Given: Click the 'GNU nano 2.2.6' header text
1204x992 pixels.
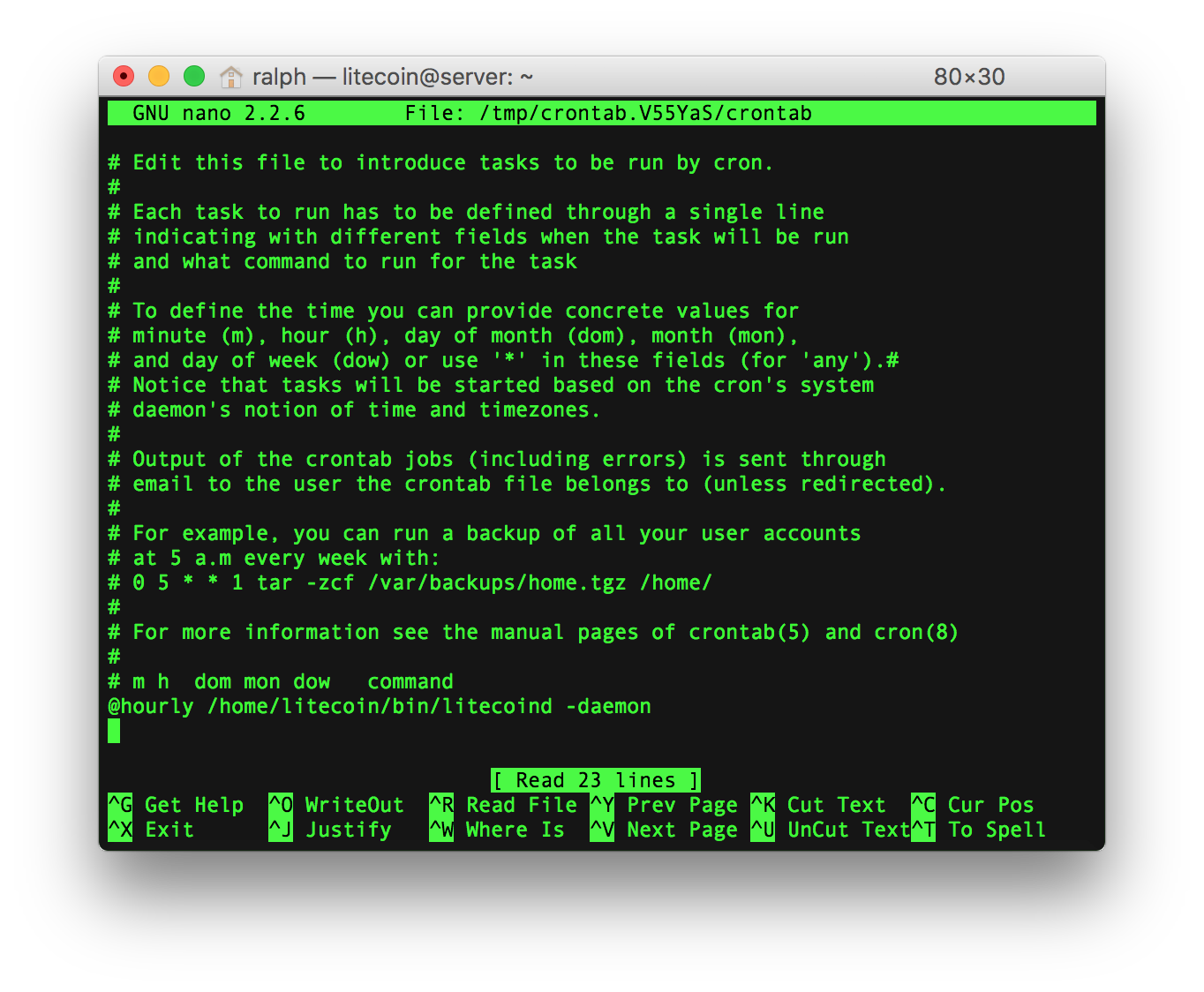Looking at the screenshot, I should (x=219, y=113).
